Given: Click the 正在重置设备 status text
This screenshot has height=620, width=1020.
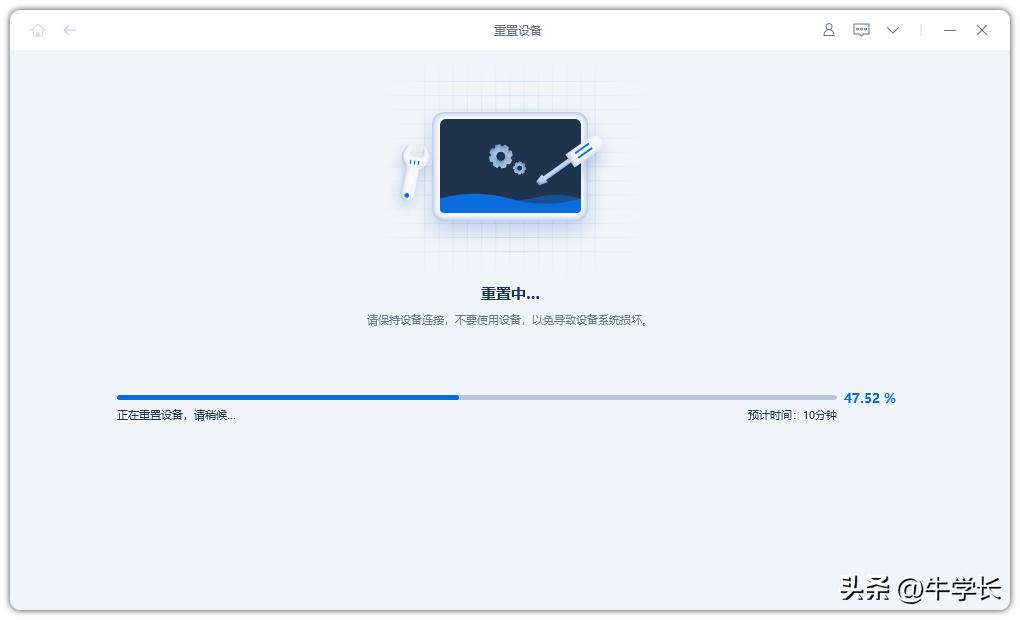Looking at the screenshot, I should pos(177,414).
